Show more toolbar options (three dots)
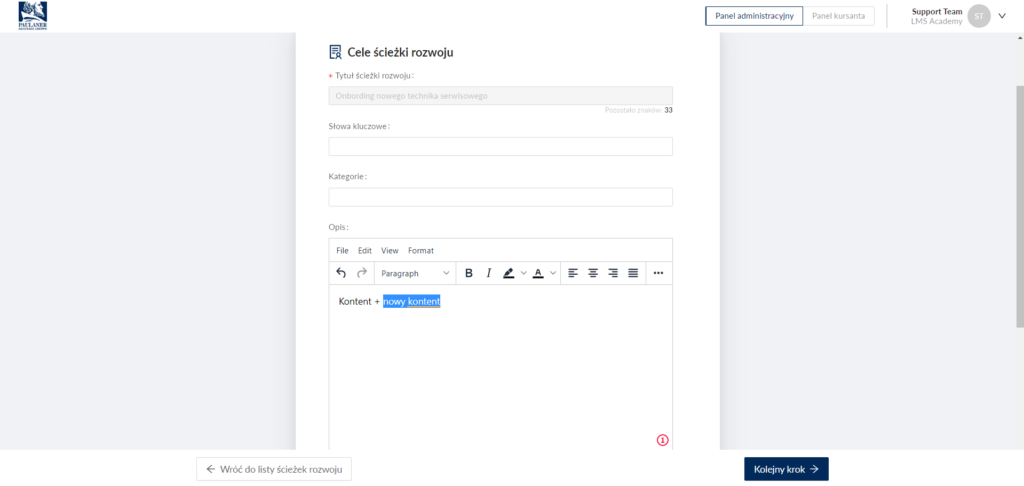 click(658, 273)
